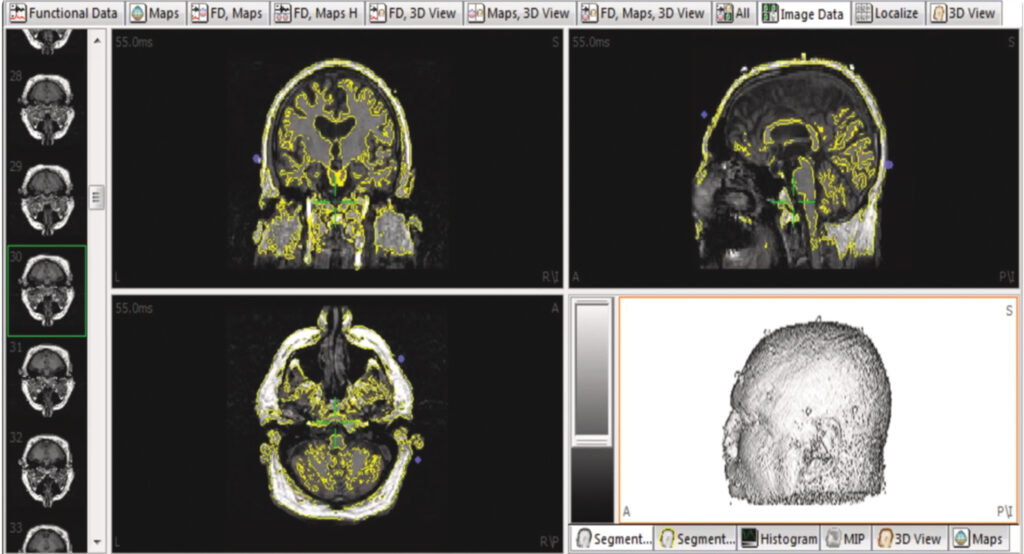Click the lower dark grayscale slider bar

[x=592, y=484]
